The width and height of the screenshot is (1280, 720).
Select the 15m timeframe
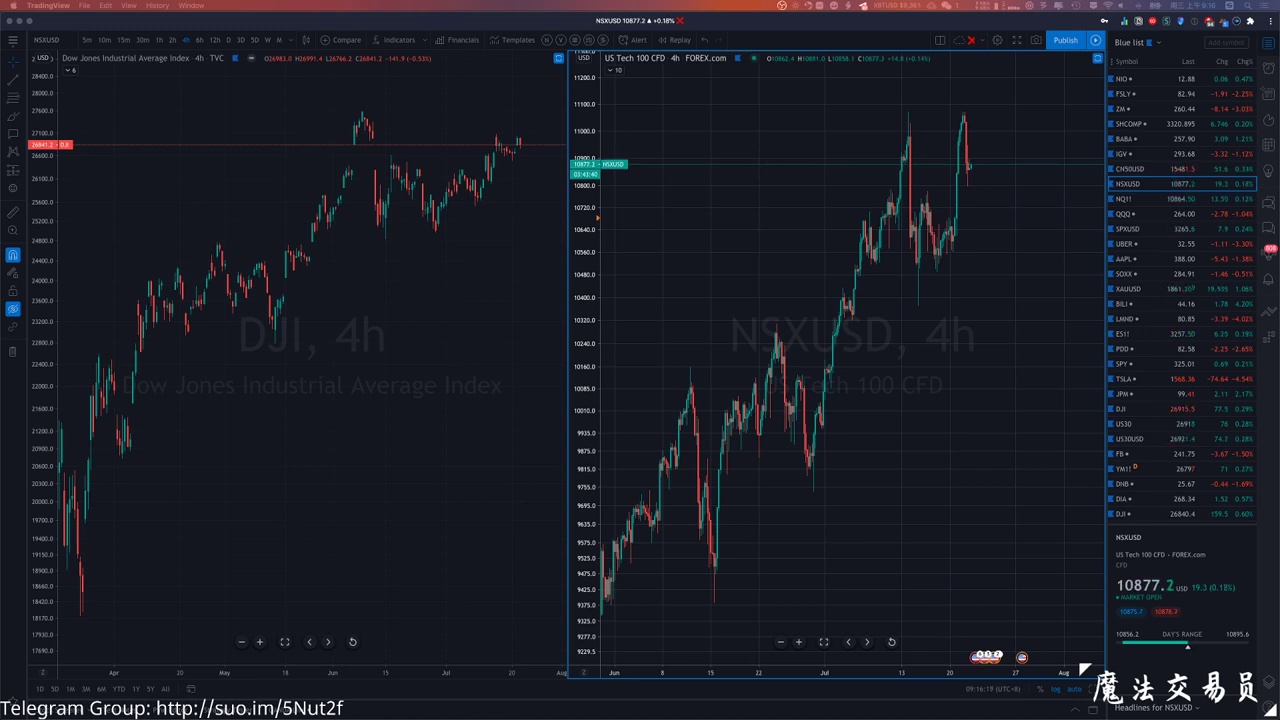[123, 40]
